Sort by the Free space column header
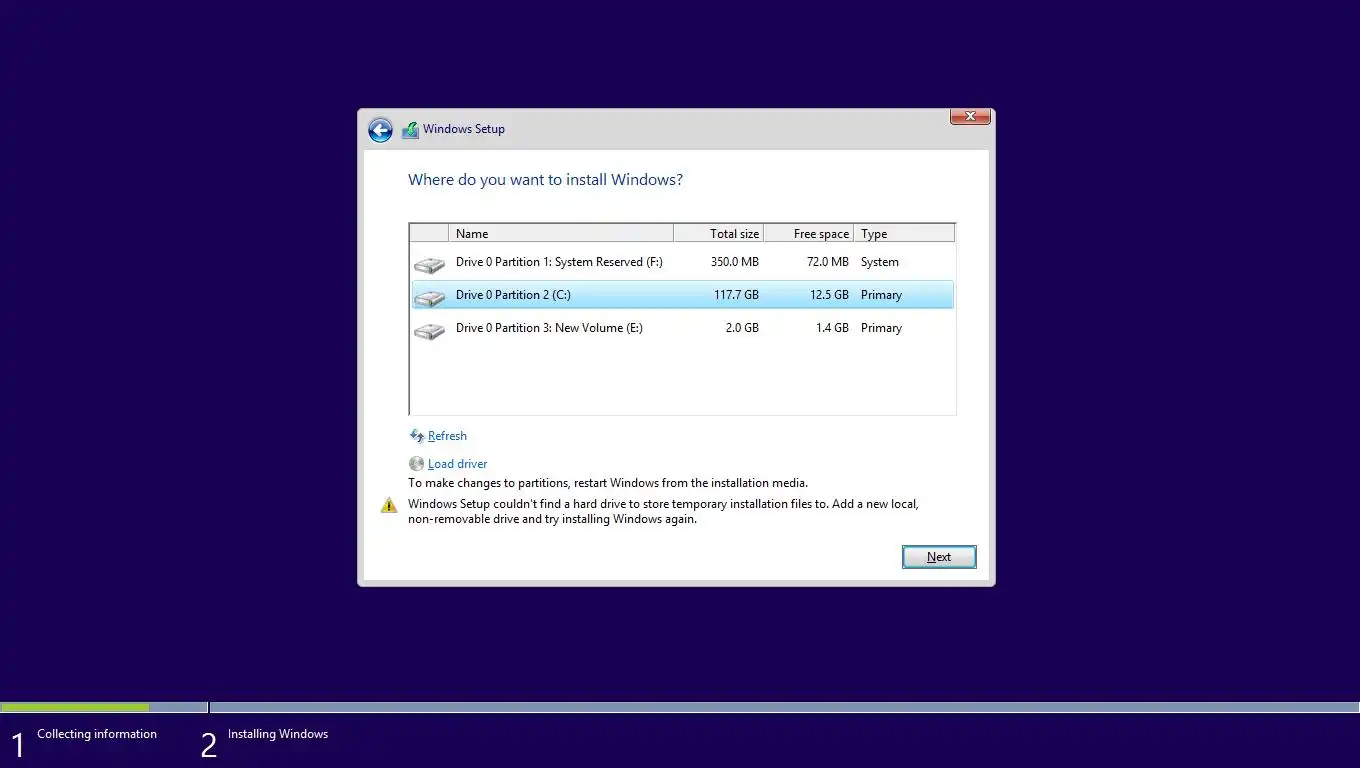The height and width of the screenshot is (768, 1360). pos(809,233)
